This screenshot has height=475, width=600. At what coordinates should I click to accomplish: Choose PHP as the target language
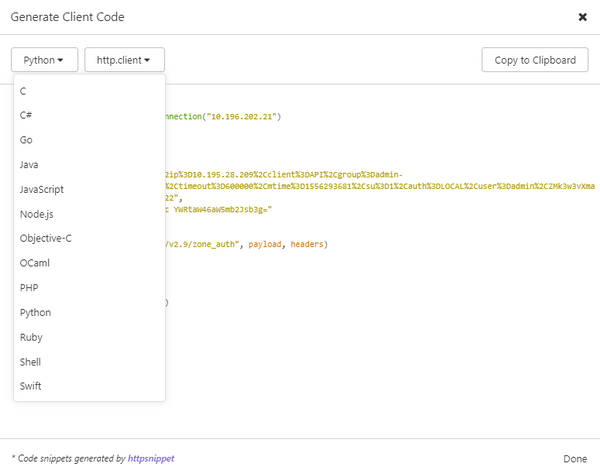(x=89, y=287)
